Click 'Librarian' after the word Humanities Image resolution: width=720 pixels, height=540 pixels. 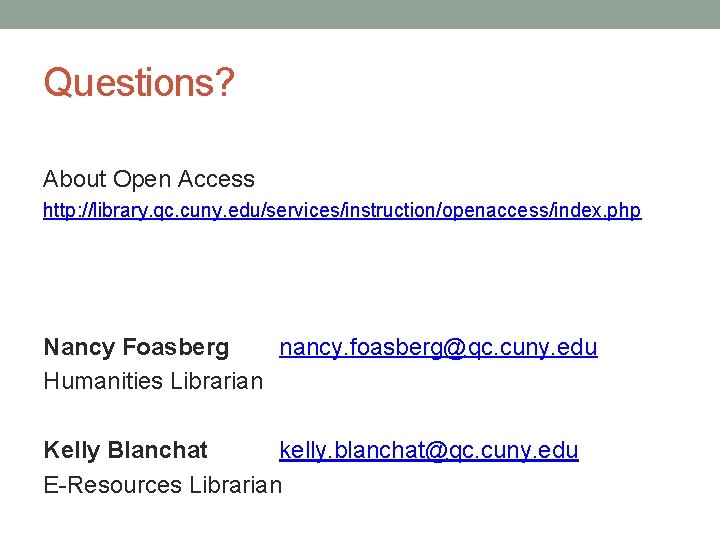[217, 381]
